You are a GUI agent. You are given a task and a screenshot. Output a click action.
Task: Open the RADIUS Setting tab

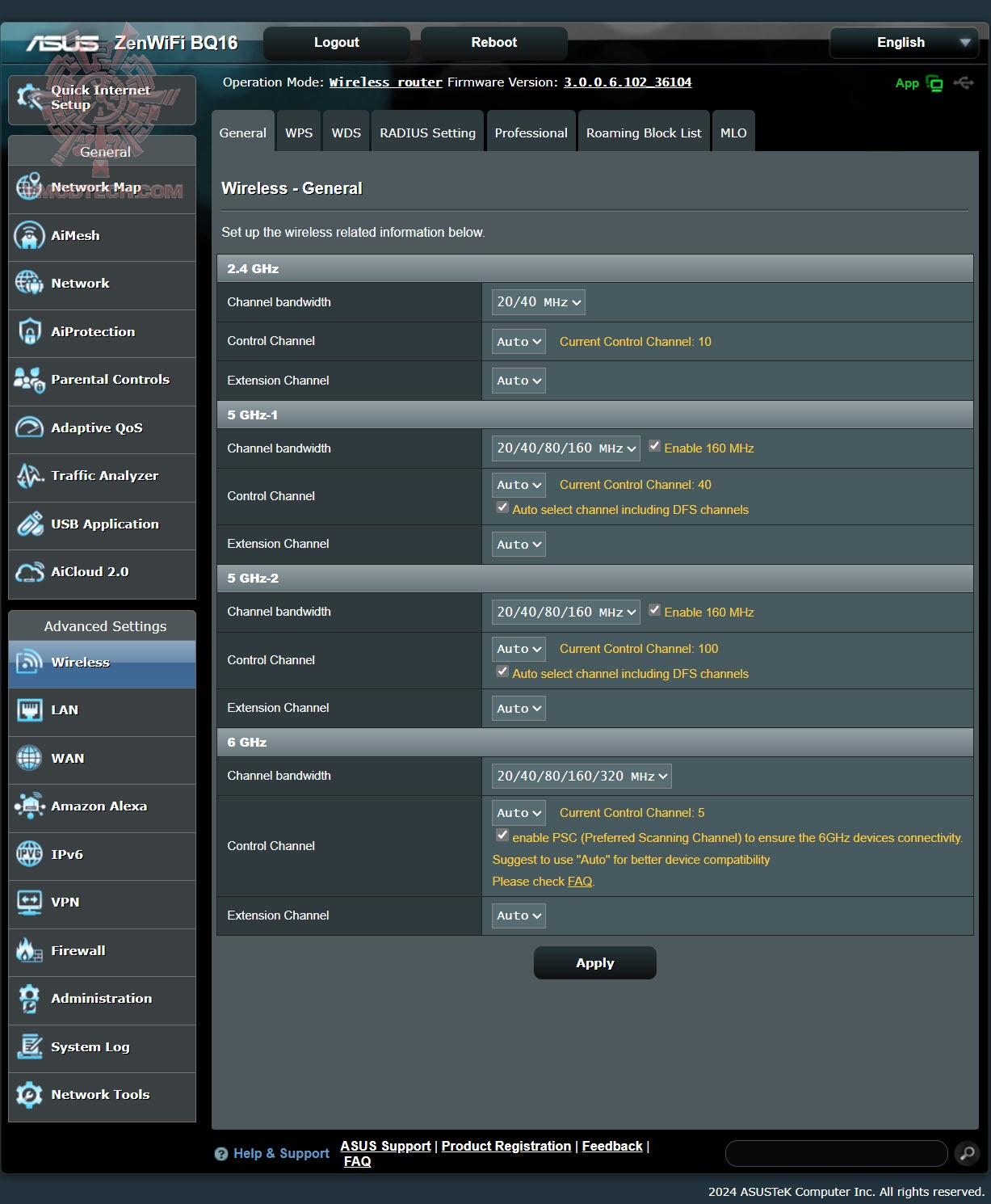427,132
